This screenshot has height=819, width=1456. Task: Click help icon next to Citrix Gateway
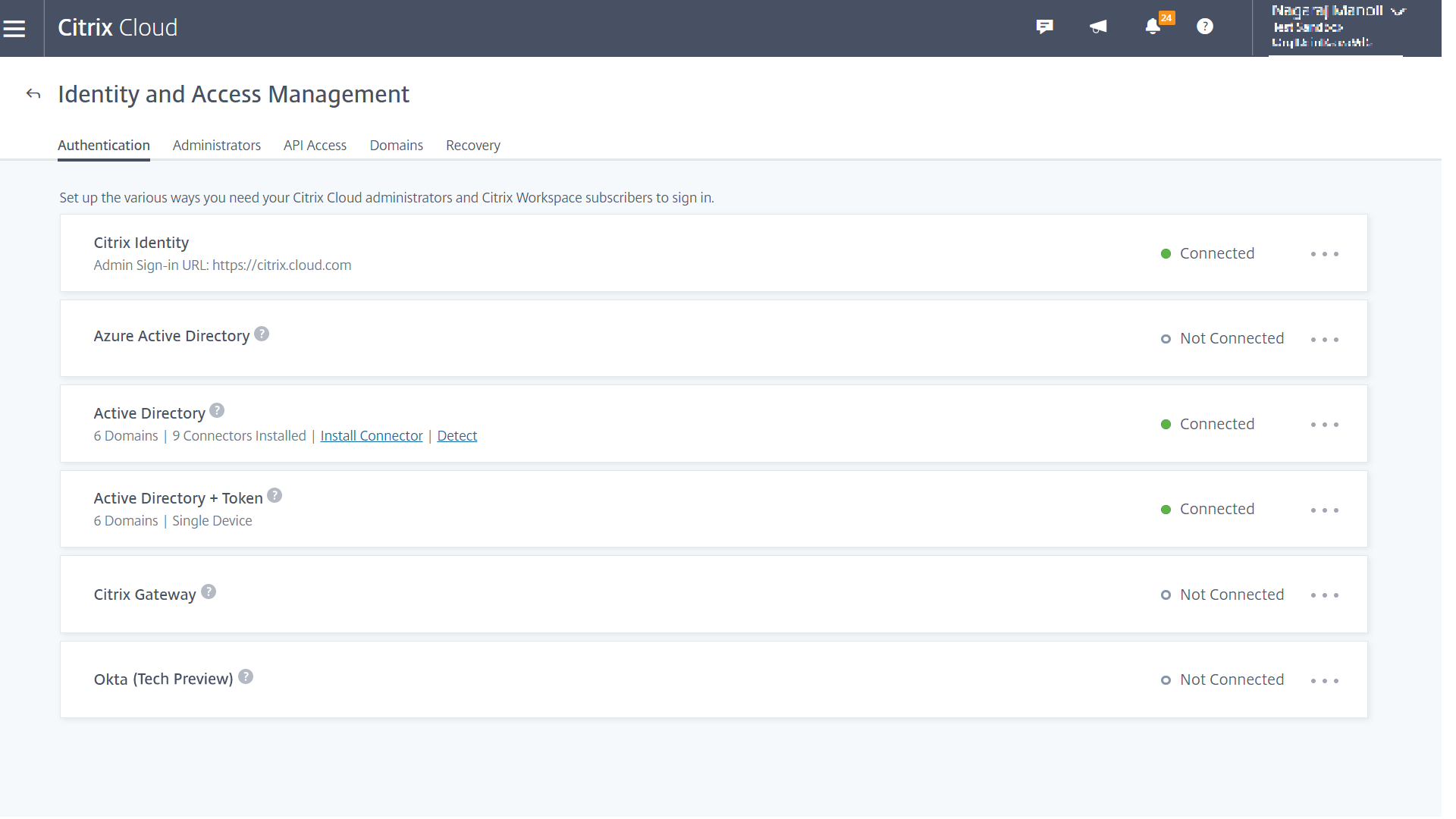pos(209,592)
